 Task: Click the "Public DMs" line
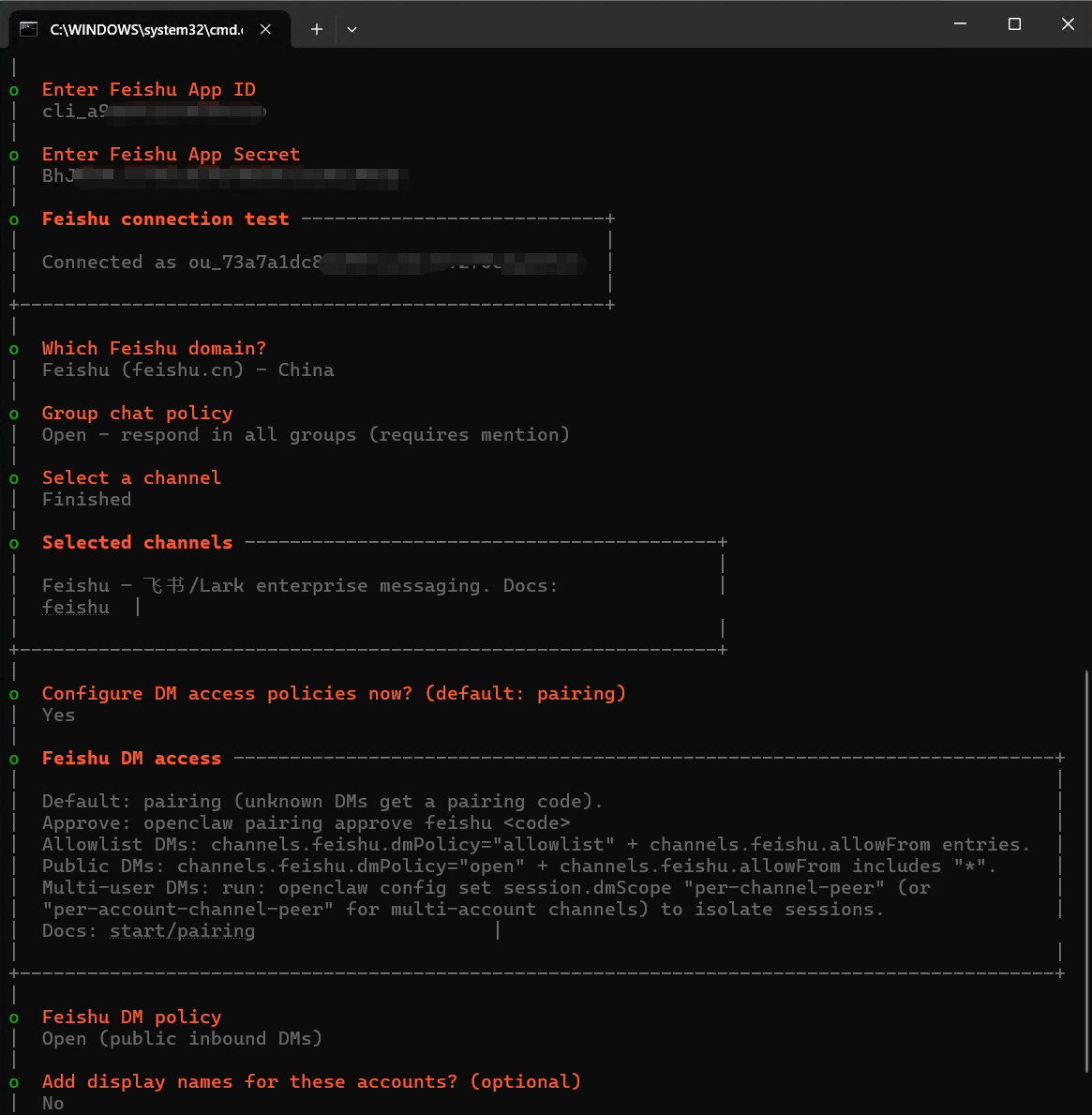(x=519, y=866)
